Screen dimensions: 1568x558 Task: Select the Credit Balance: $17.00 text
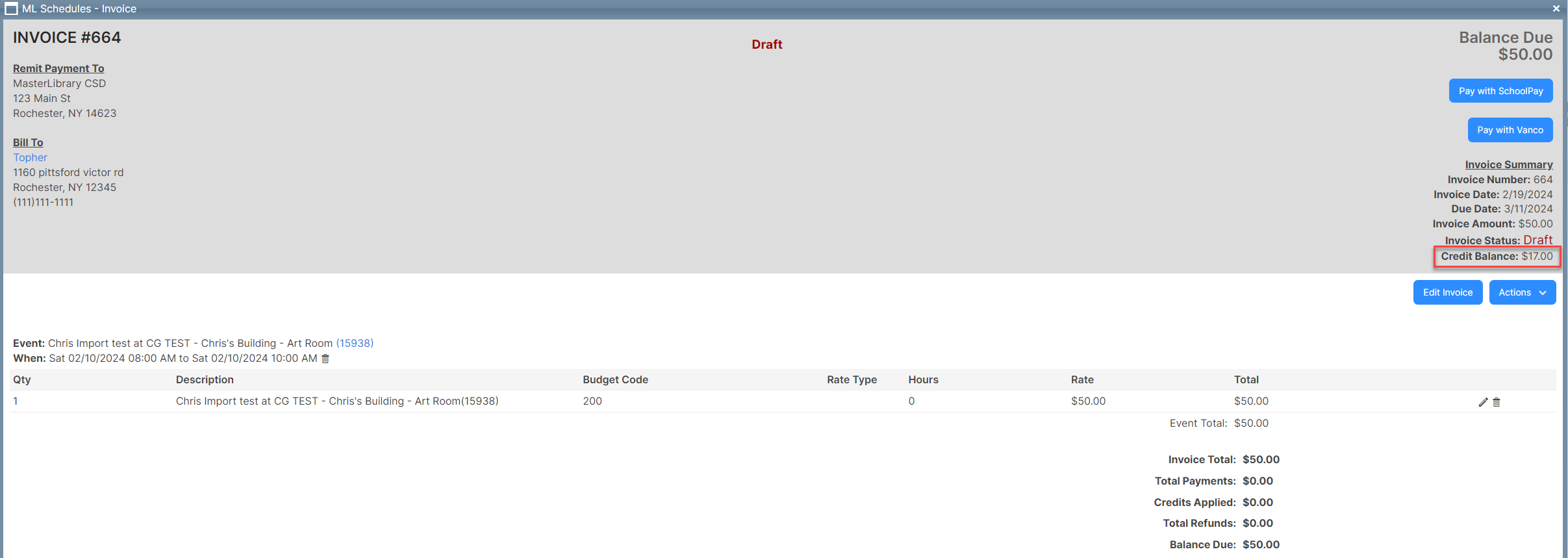(1497, 257)
